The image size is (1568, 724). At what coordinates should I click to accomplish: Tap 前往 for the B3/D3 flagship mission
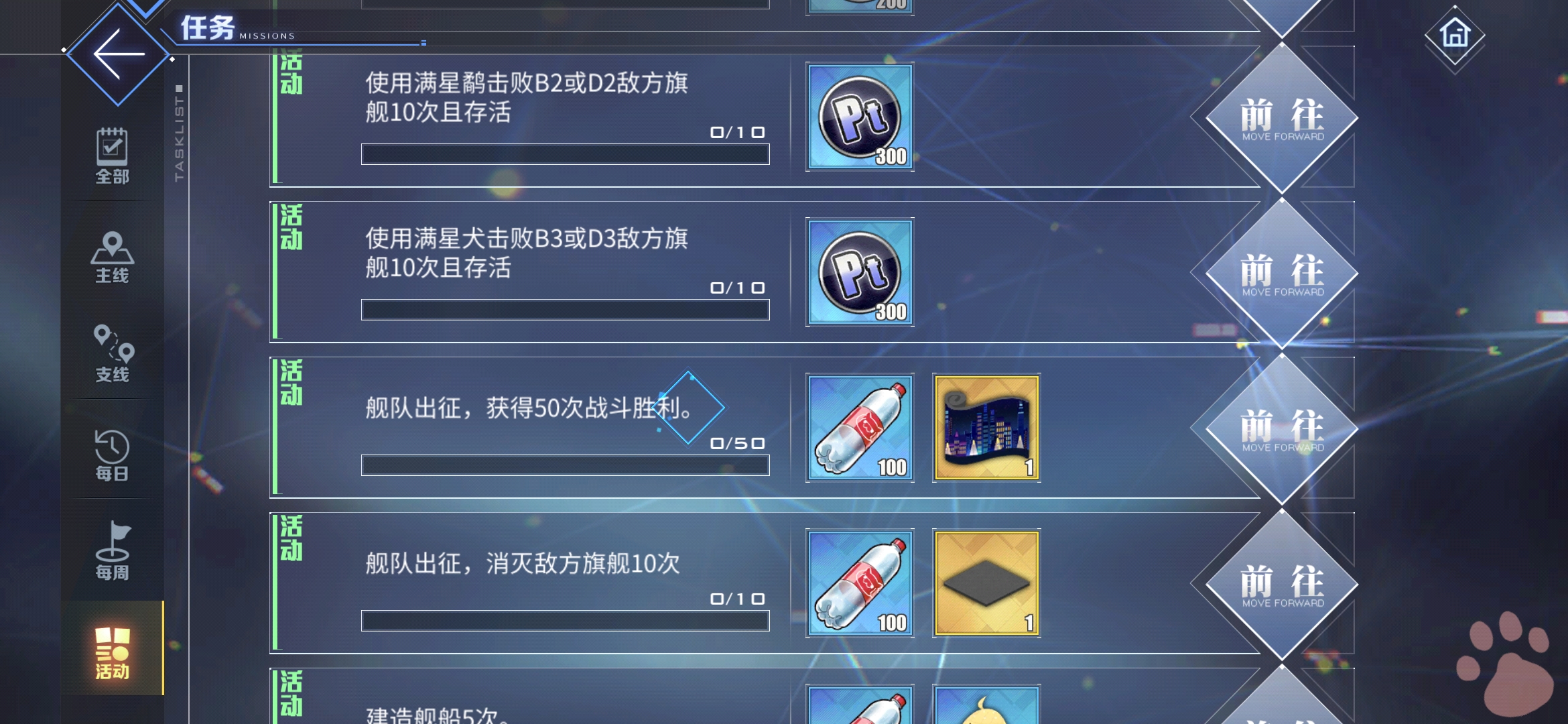coord(1282,274)
